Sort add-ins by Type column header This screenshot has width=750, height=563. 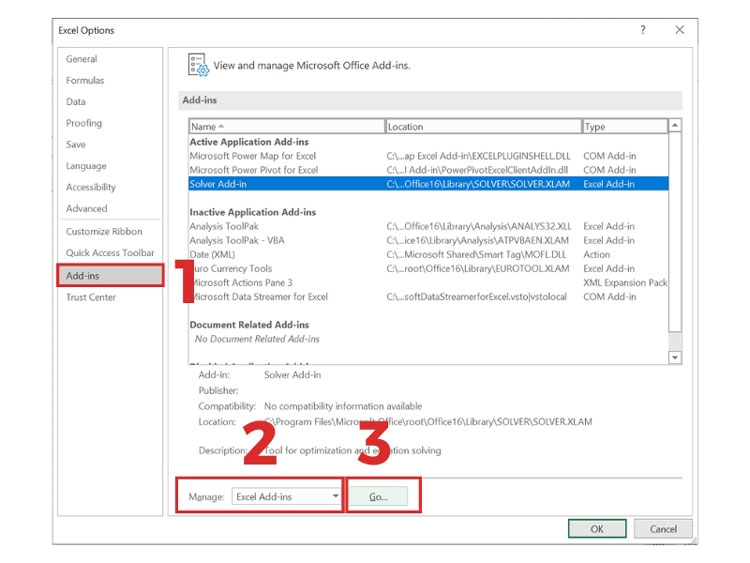625,126
